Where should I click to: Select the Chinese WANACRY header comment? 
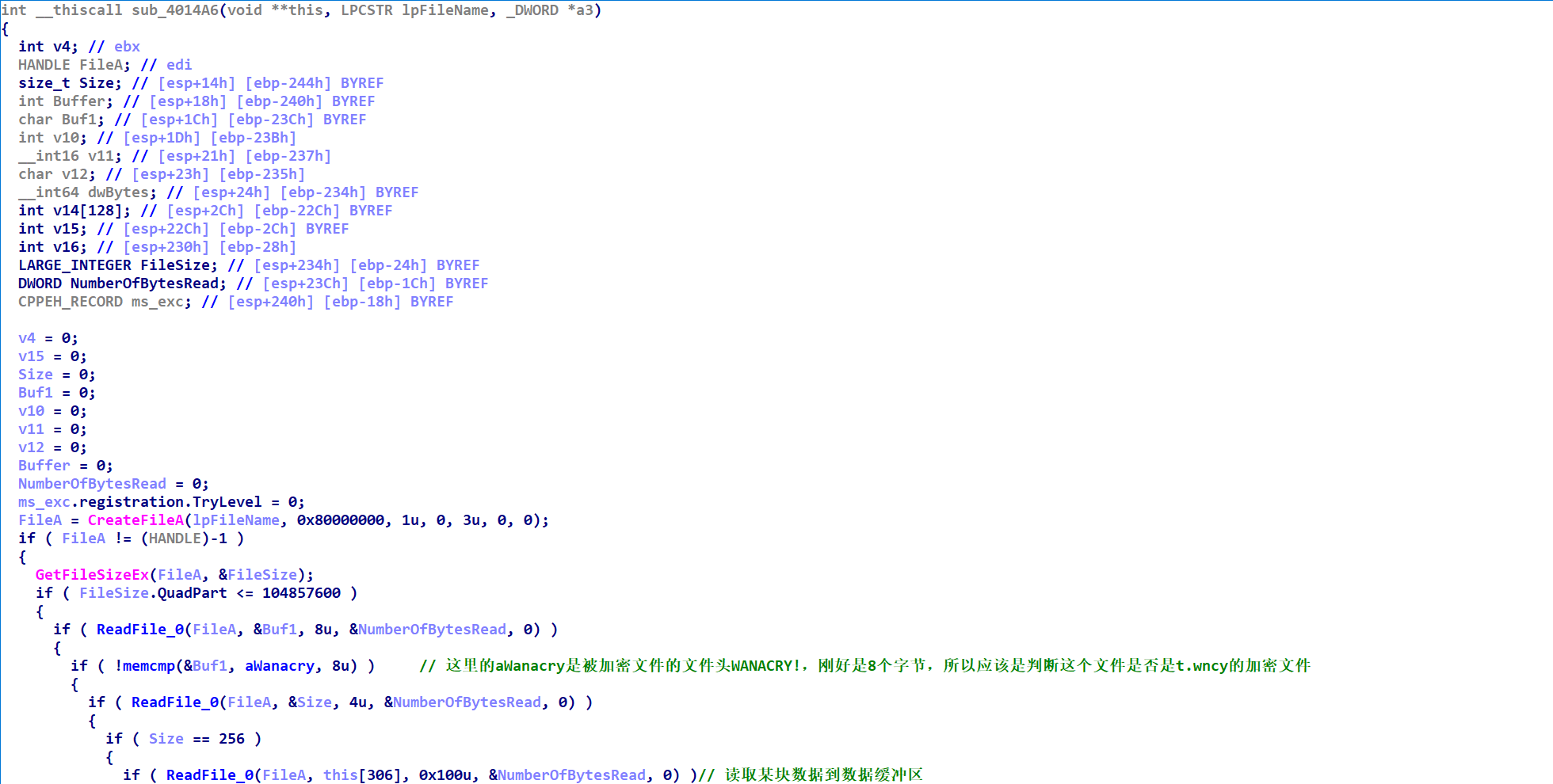click(864, 666)
